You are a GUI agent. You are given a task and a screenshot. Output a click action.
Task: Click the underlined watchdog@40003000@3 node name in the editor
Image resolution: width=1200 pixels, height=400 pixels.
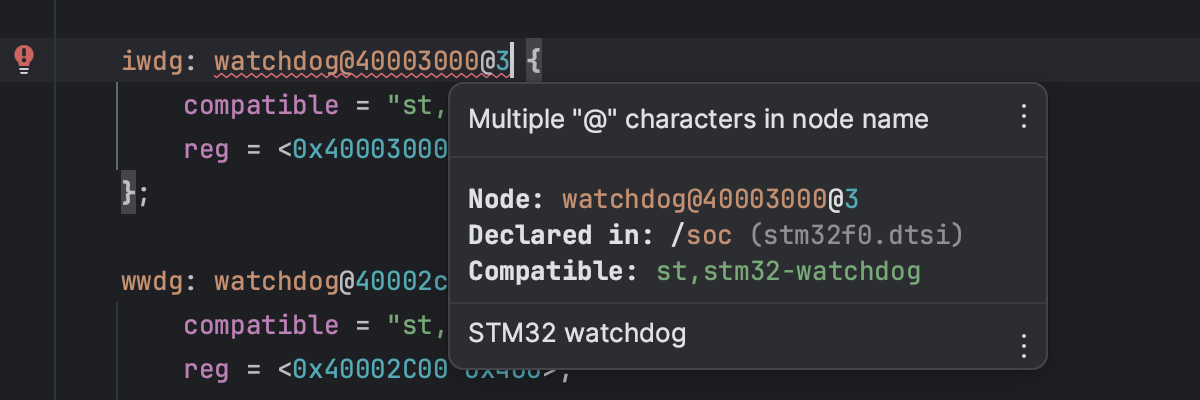point(362,63)
